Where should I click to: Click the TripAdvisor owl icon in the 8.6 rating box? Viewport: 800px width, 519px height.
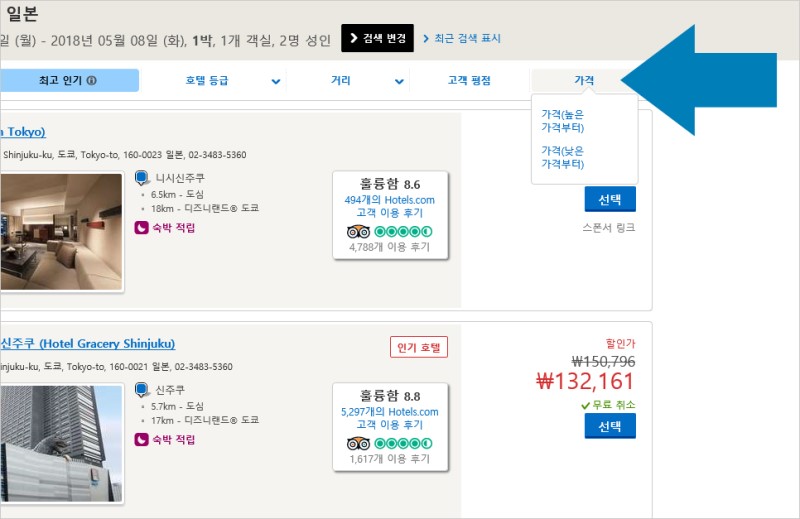[358, 232]
